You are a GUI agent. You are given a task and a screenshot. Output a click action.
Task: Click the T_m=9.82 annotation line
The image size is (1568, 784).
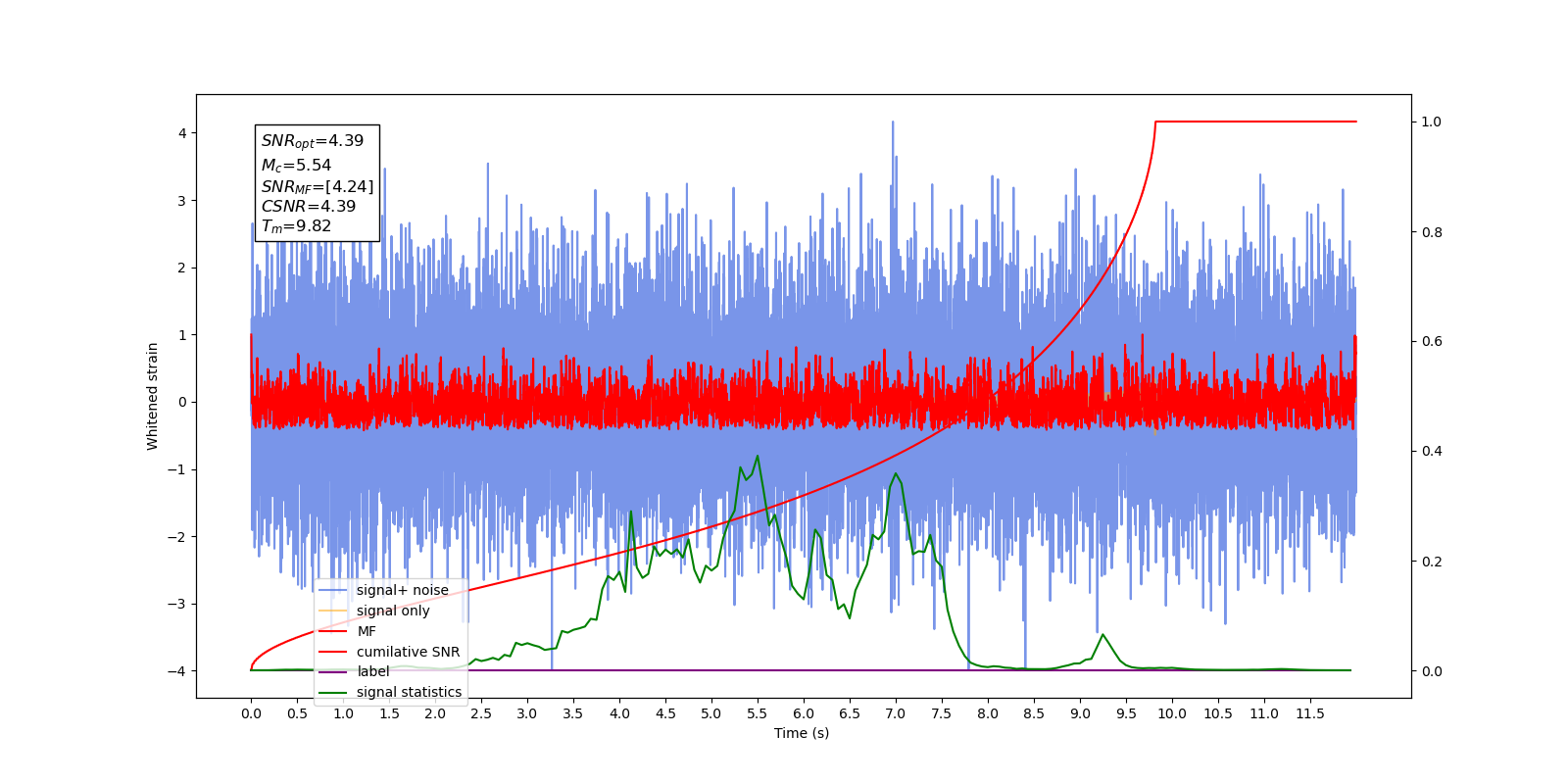(296, 226)
